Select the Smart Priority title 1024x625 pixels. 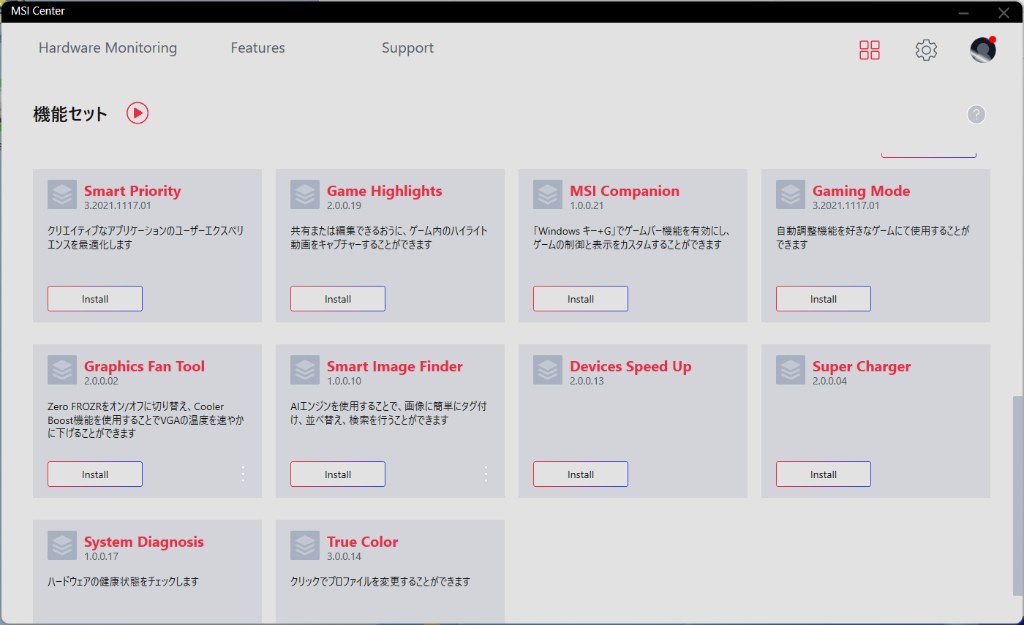132,191
